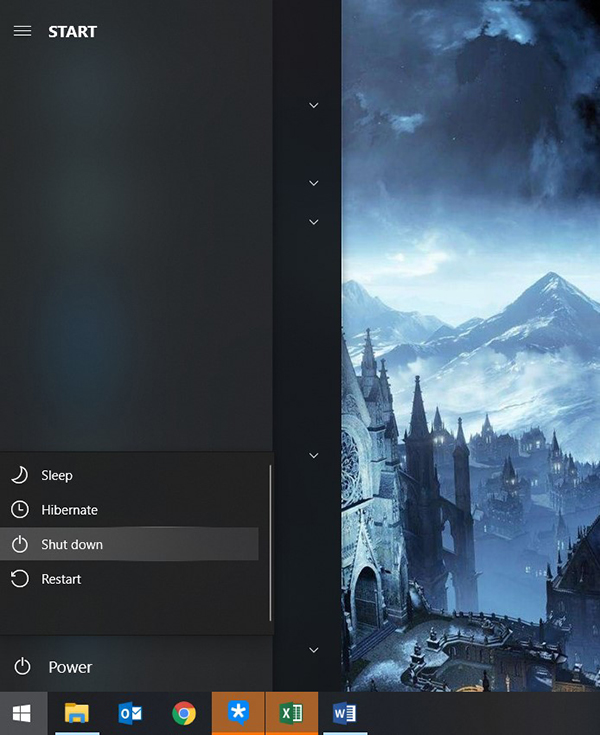Image resolution: width=600 pixels, height=735 pixels.
Task: Select Sleep from the power menu
Action: pos(129,475)
